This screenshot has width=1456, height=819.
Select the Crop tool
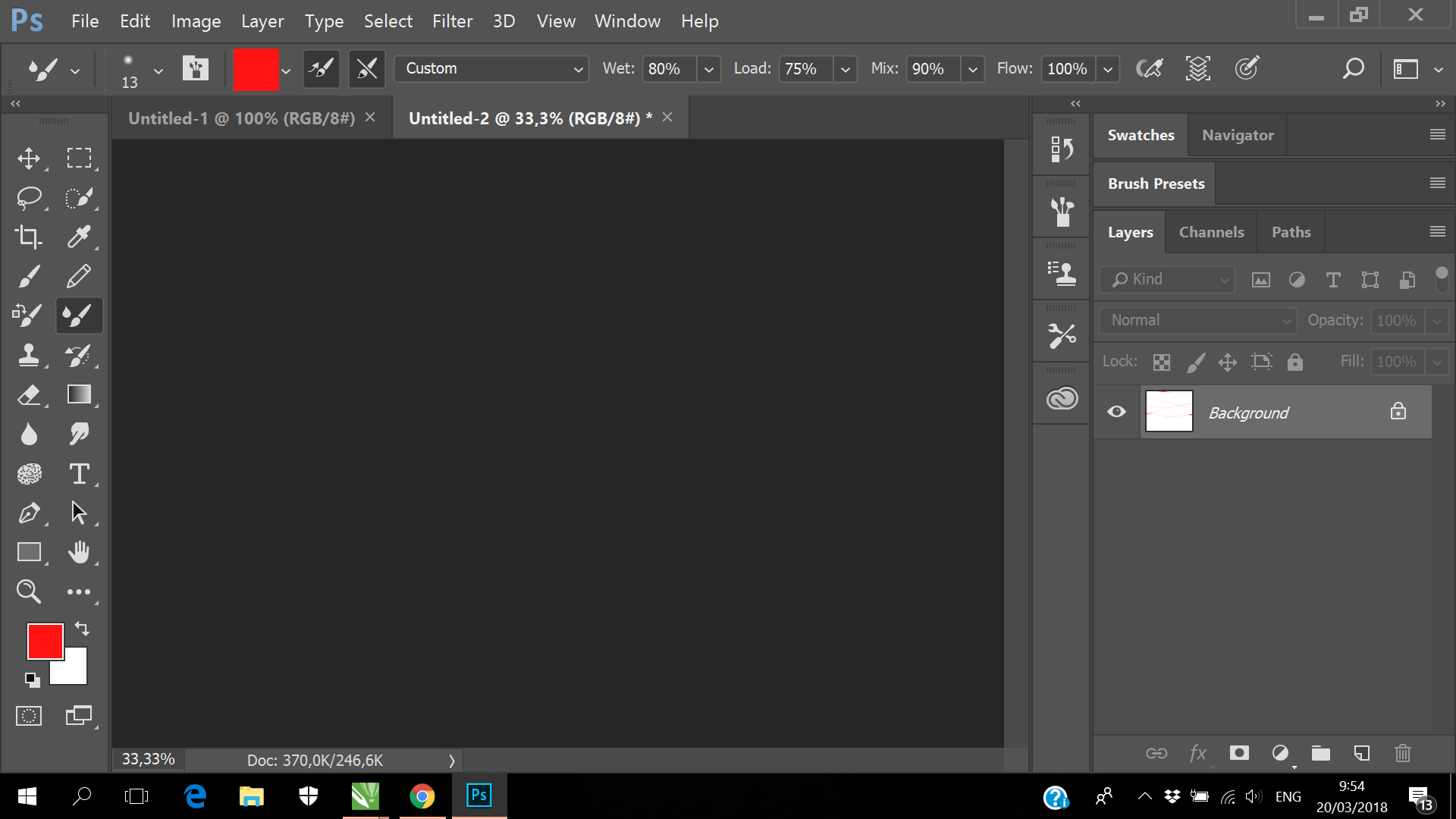[x=28, y=237]
